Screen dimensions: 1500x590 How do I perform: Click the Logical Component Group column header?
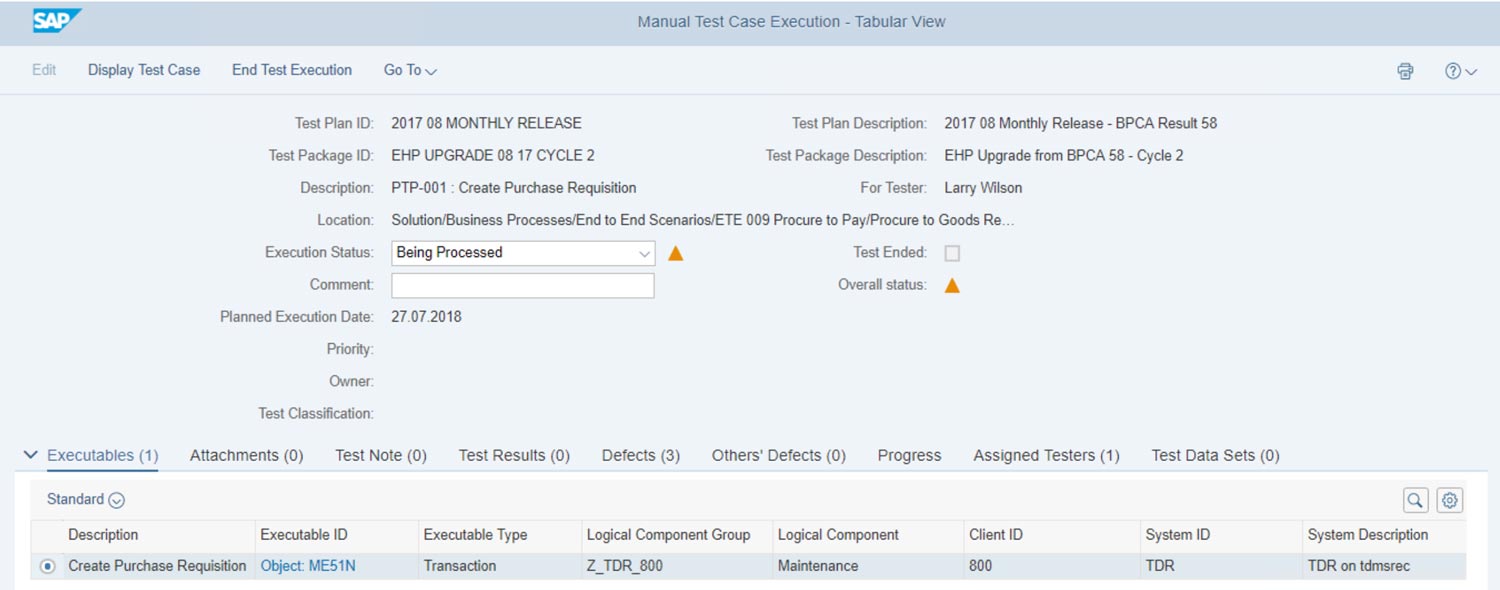668,535
